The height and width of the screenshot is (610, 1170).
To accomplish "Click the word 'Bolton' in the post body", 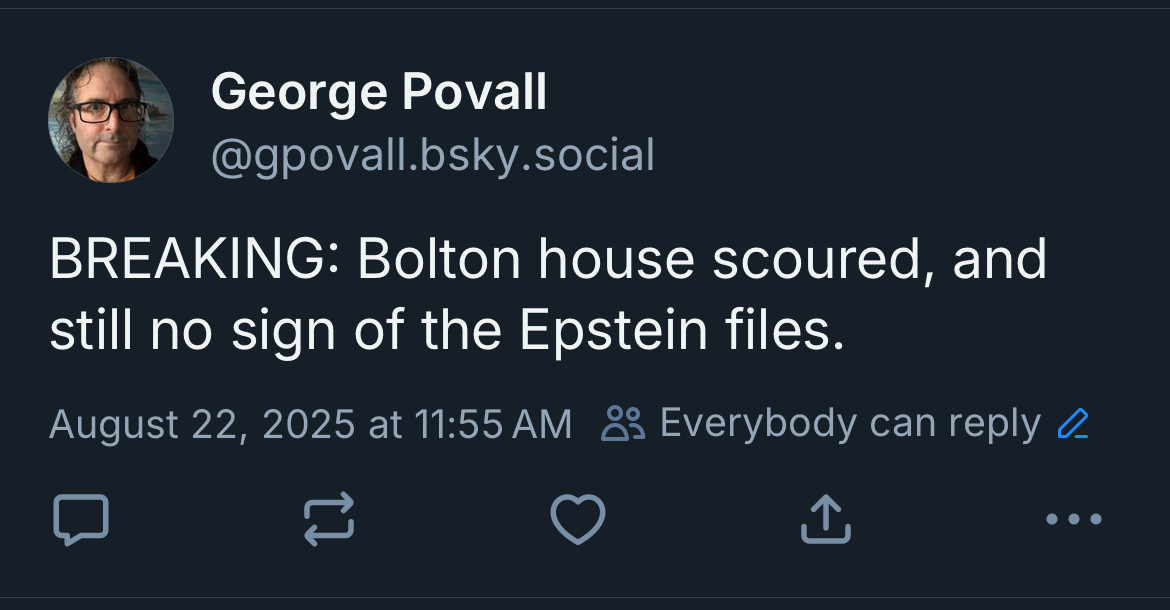I will pos(439,260).
